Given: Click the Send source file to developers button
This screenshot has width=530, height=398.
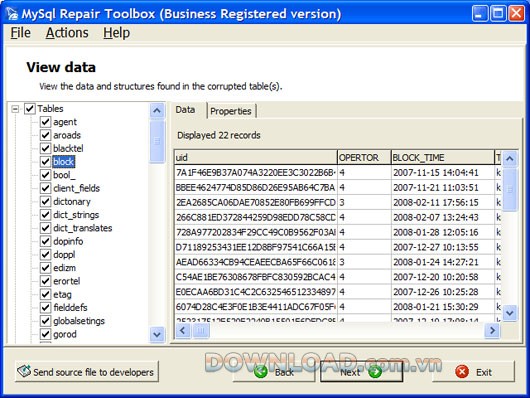Looking at the screenshot, I should coord(87,371).
